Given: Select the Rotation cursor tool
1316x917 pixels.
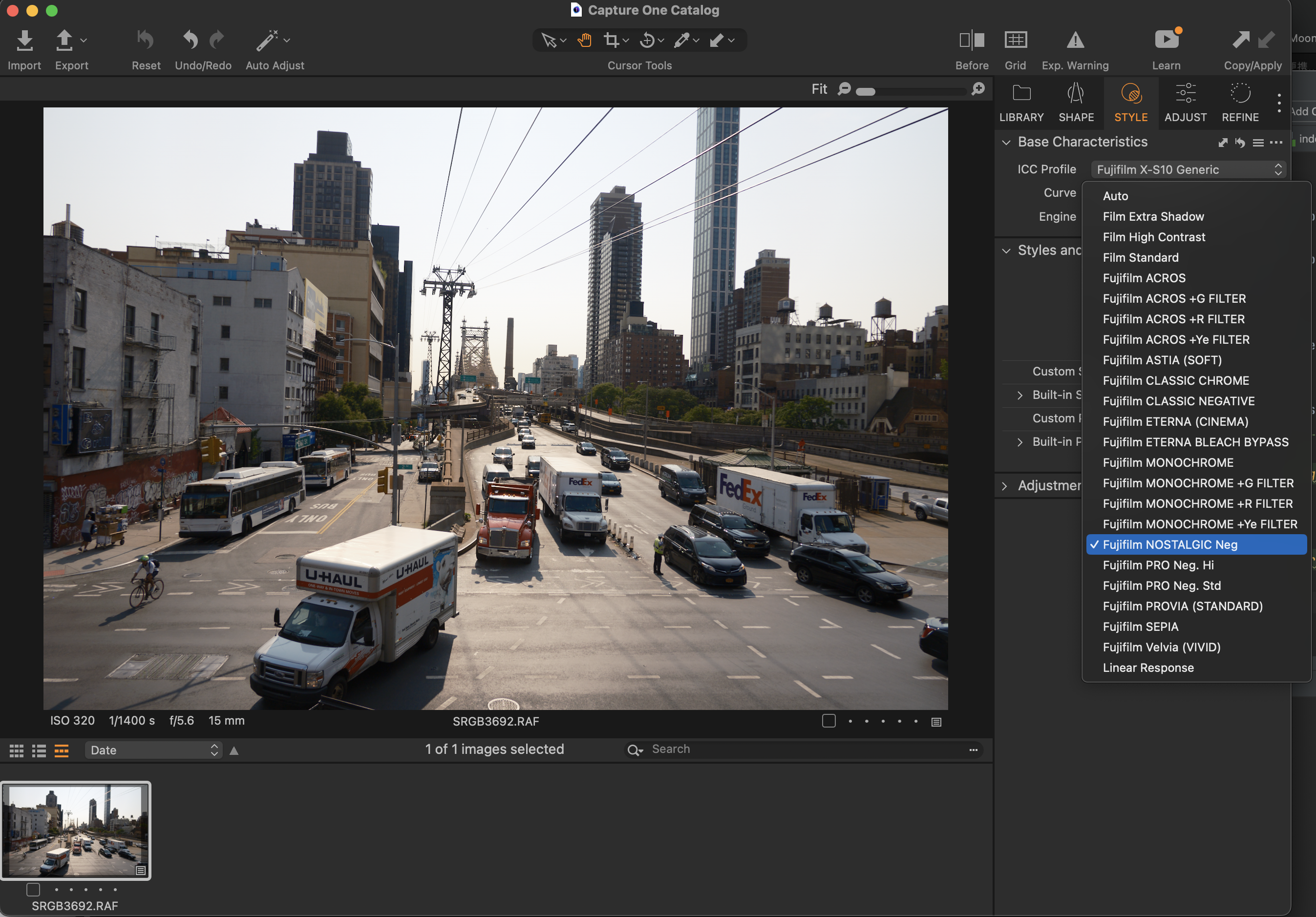Looking at the screenshot, I should (647, 40).
